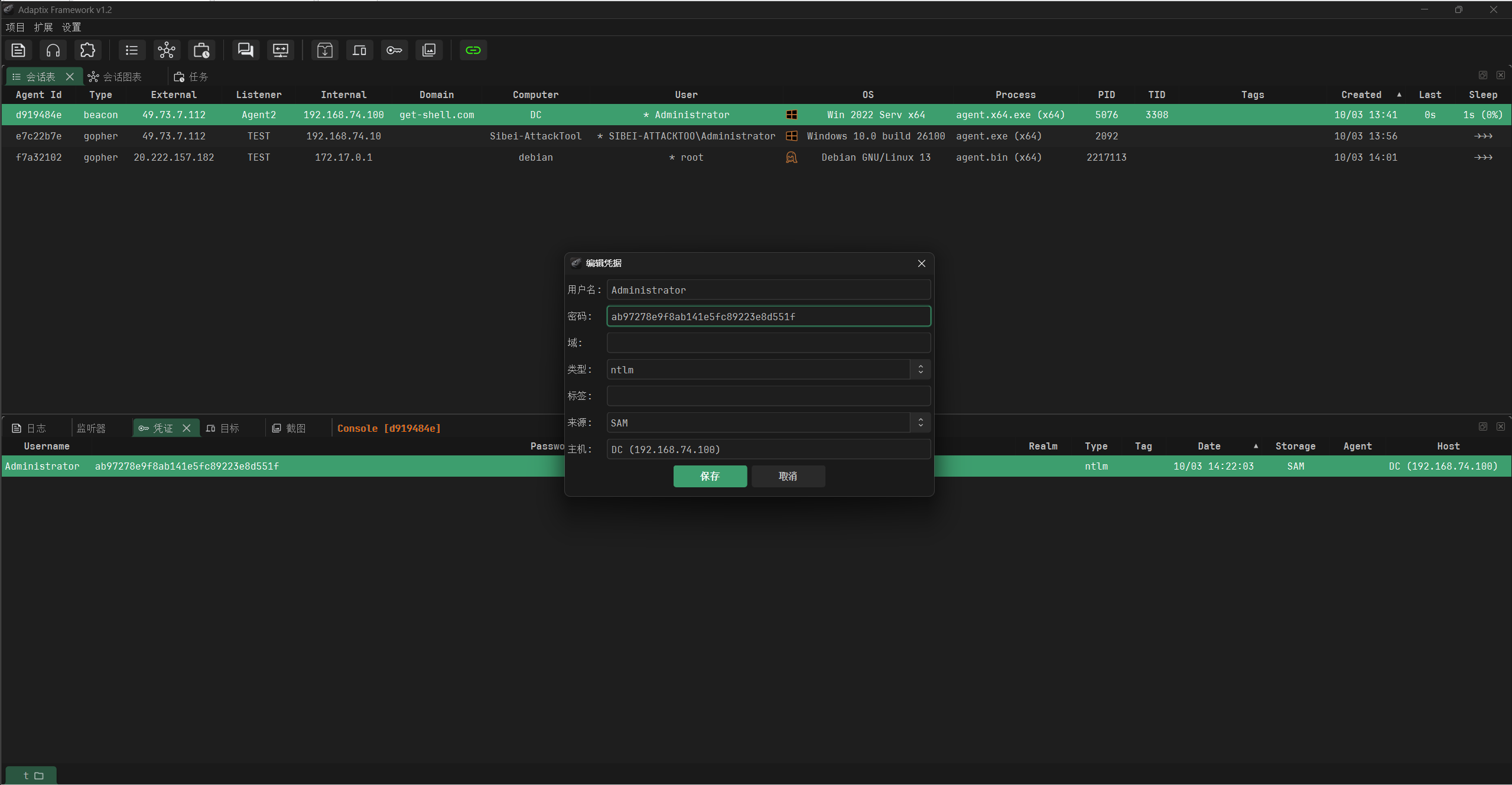Open the downloads box toolbar icon
The height and width of the screenshot is (785, 1512).
[324, 50]
